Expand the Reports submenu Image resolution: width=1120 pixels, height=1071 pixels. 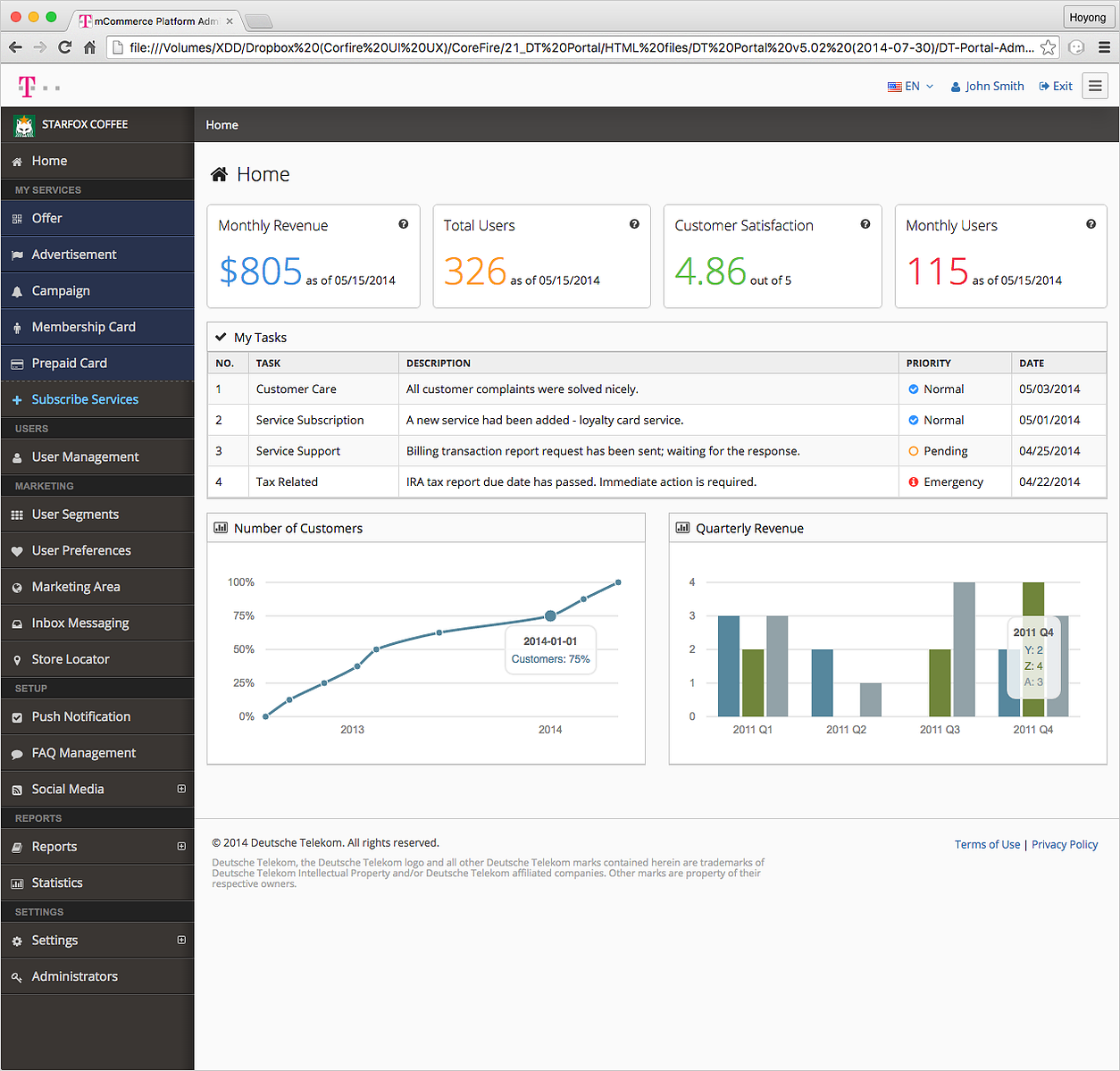pos(181,846)
